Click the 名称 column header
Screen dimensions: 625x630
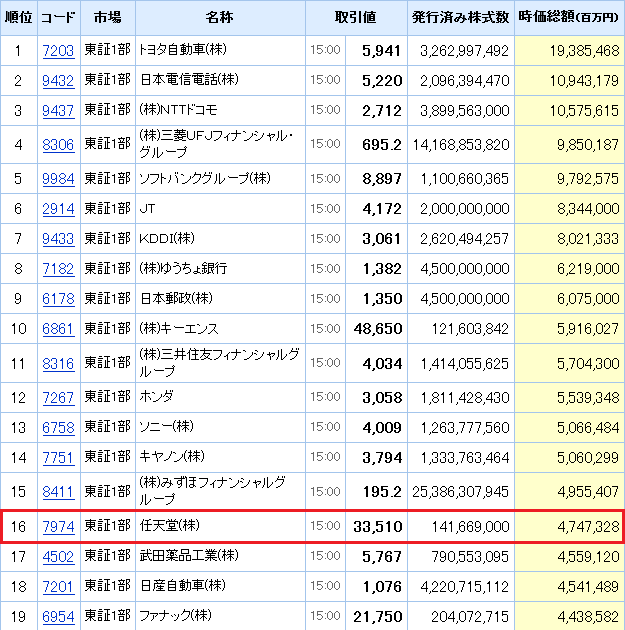pyautogui.click(x=220, y=18)
